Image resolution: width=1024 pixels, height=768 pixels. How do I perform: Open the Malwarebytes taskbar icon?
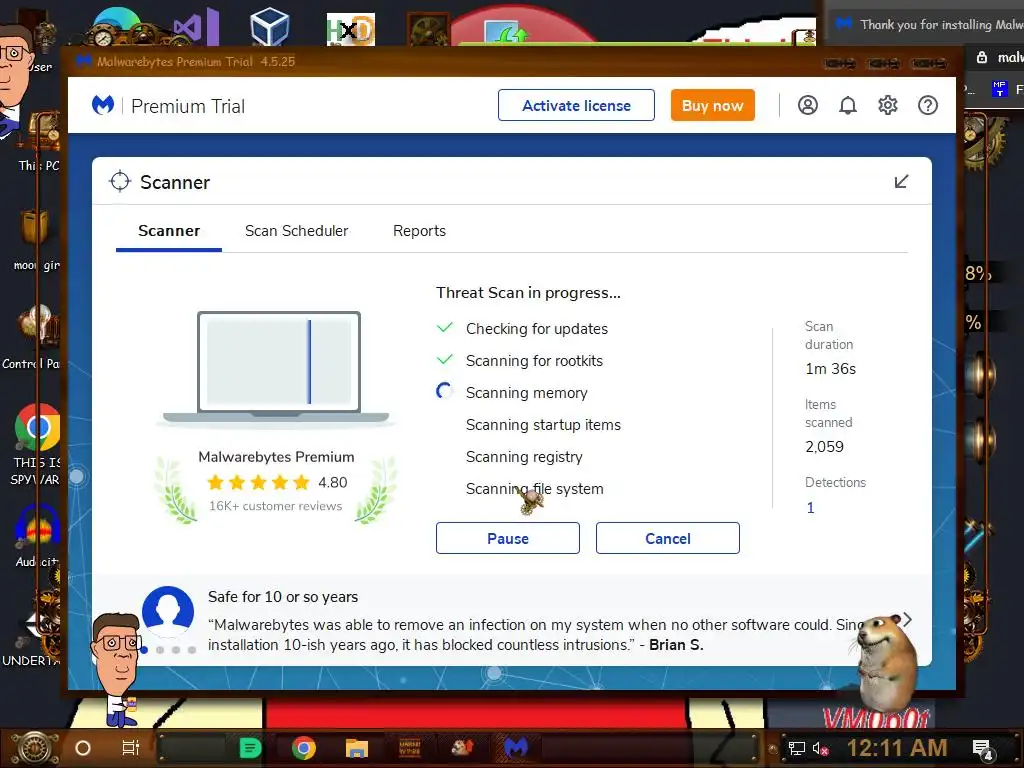pos(515,747)
